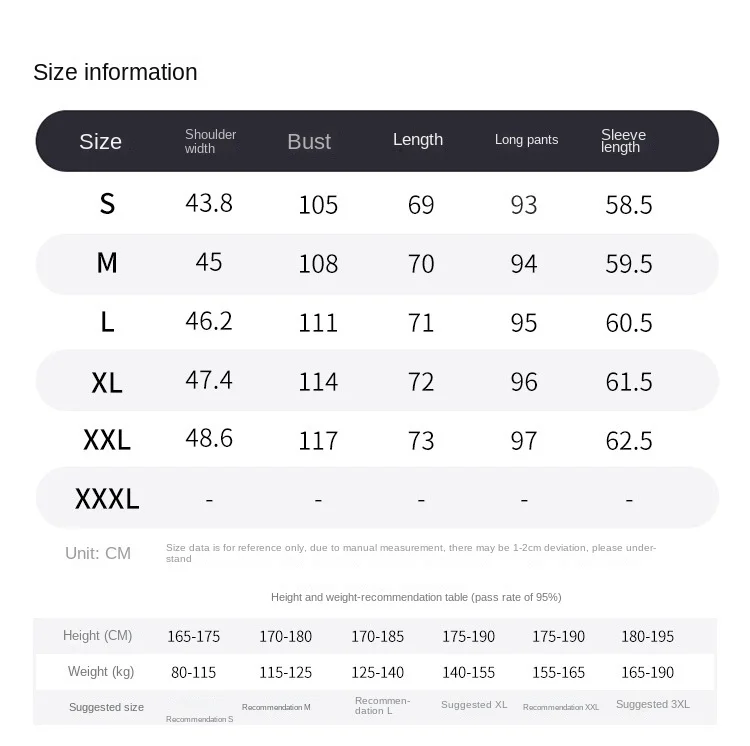
Task: Click the "Shoulder width" column header
Action: (x=210, y=141)
